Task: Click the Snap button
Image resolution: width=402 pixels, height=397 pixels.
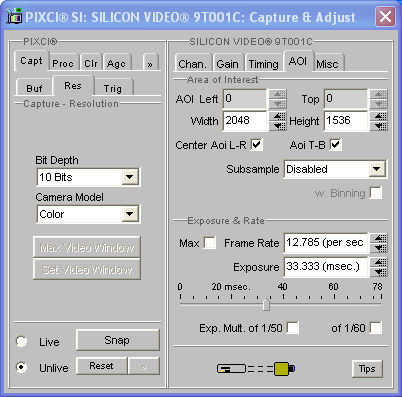Action: (118, 340)
